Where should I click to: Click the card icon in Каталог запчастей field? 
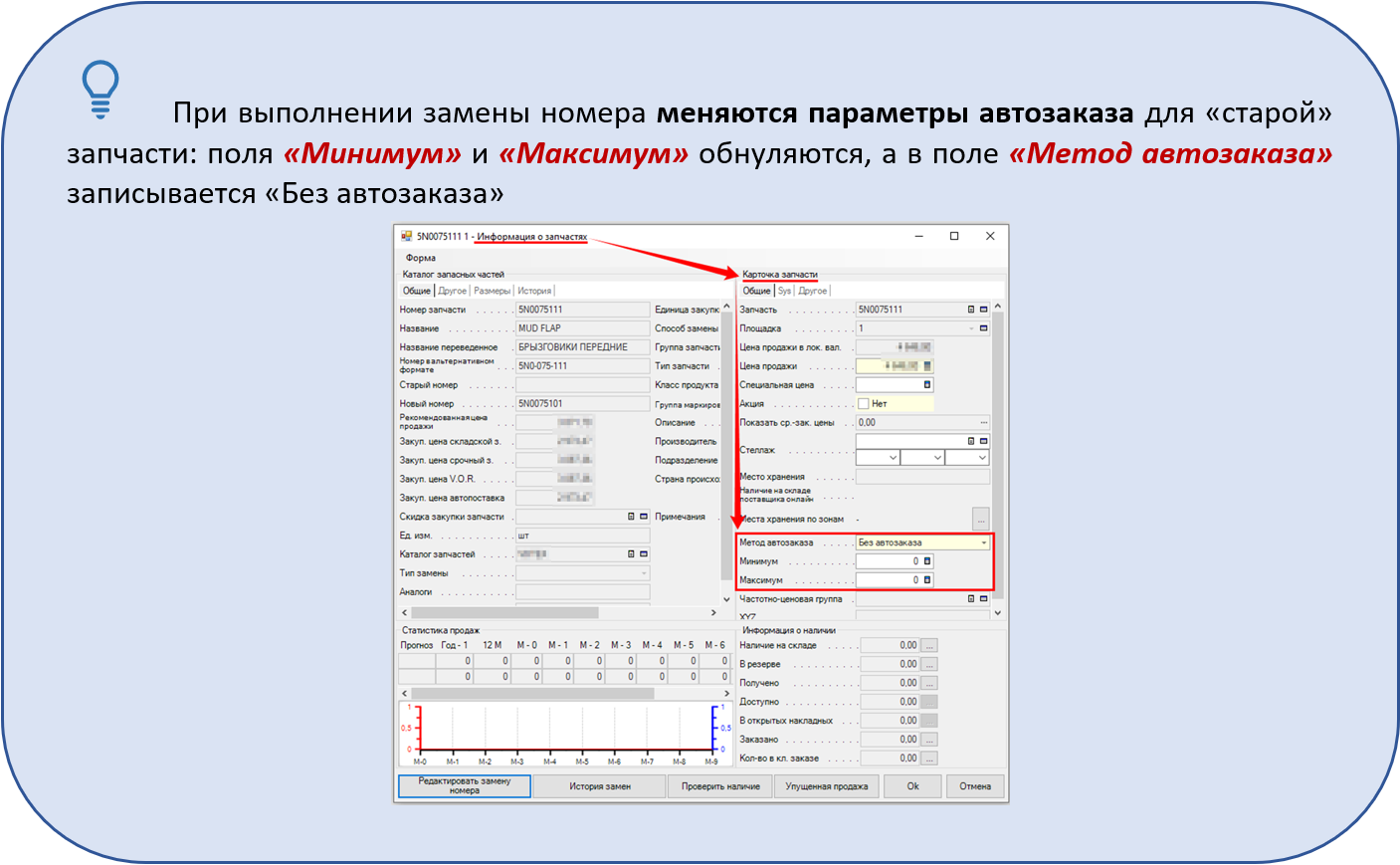[x=644, y=554]
